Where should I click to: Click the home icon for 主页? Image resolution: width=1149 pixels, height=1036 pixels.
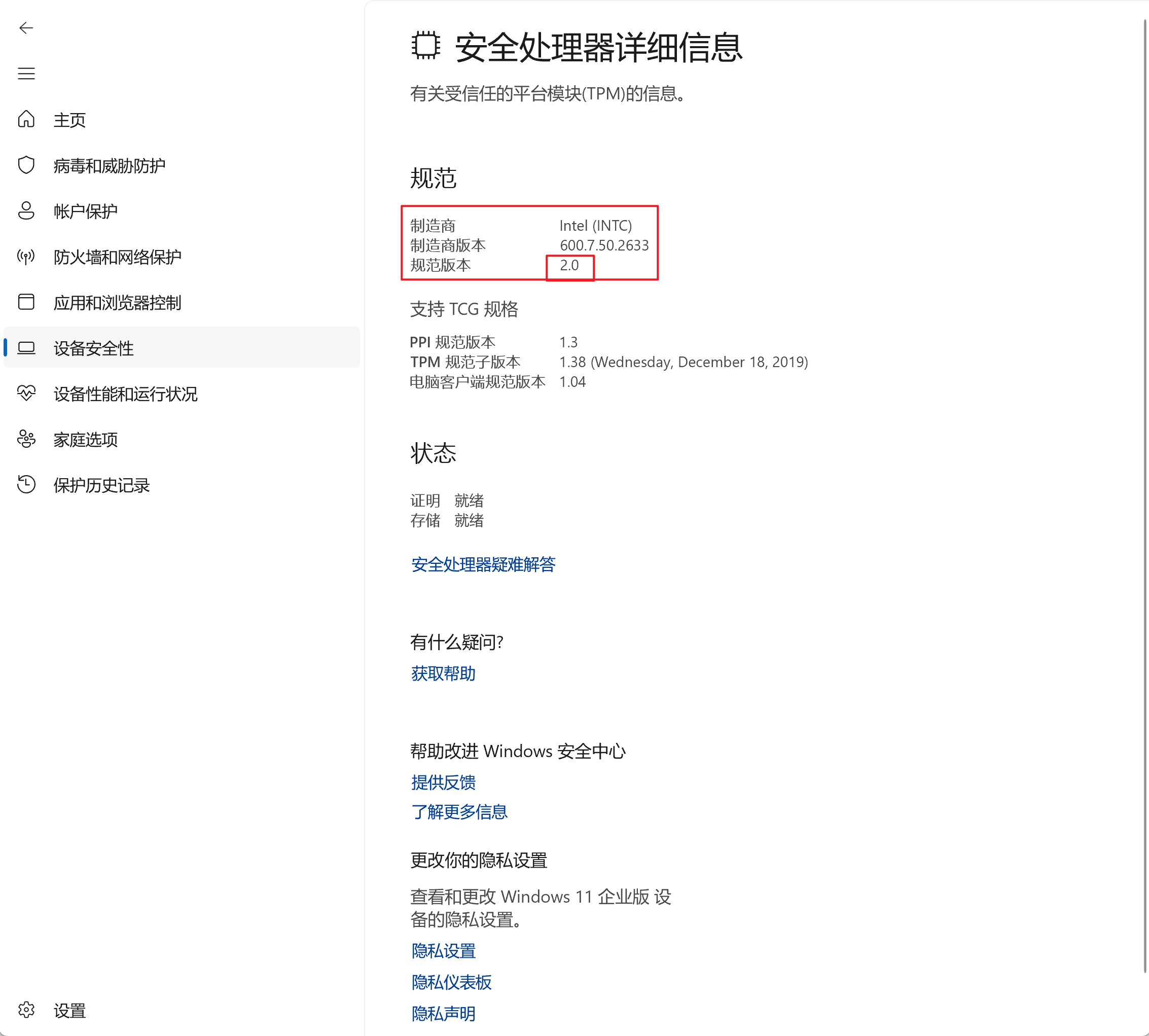pos(26,120)
